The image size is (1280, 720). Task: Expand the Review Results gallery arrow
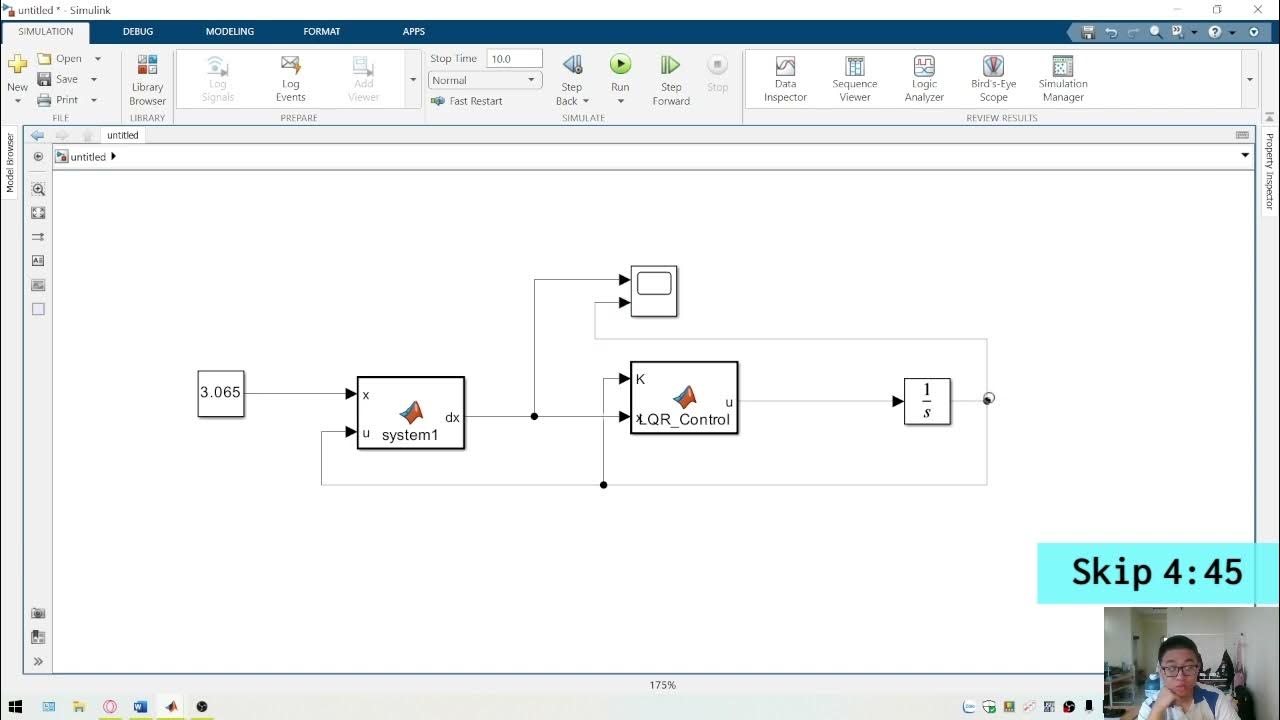1249,80
